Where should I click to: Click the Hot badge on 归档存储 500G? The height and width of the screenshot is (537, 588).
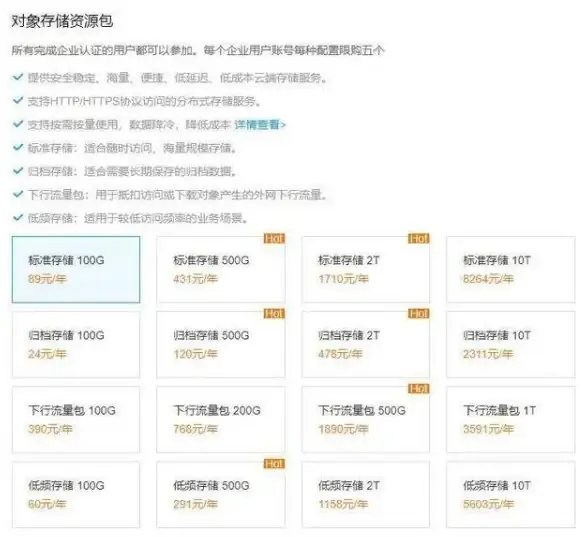[274, 314]
